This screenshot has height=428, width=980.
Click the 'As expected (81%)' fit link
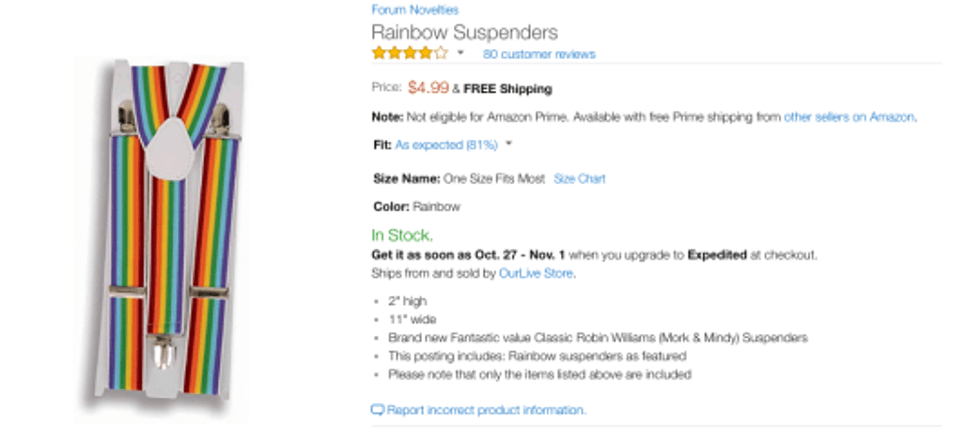click(x=446, y=145)
